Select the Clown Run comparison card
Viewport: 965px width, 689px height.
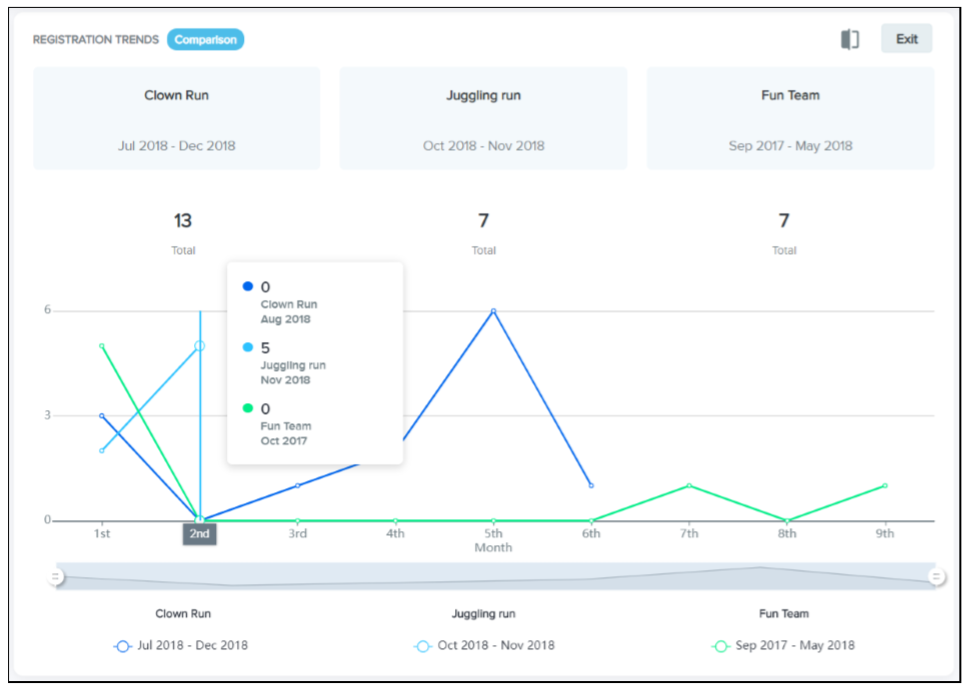click(177, 119)
